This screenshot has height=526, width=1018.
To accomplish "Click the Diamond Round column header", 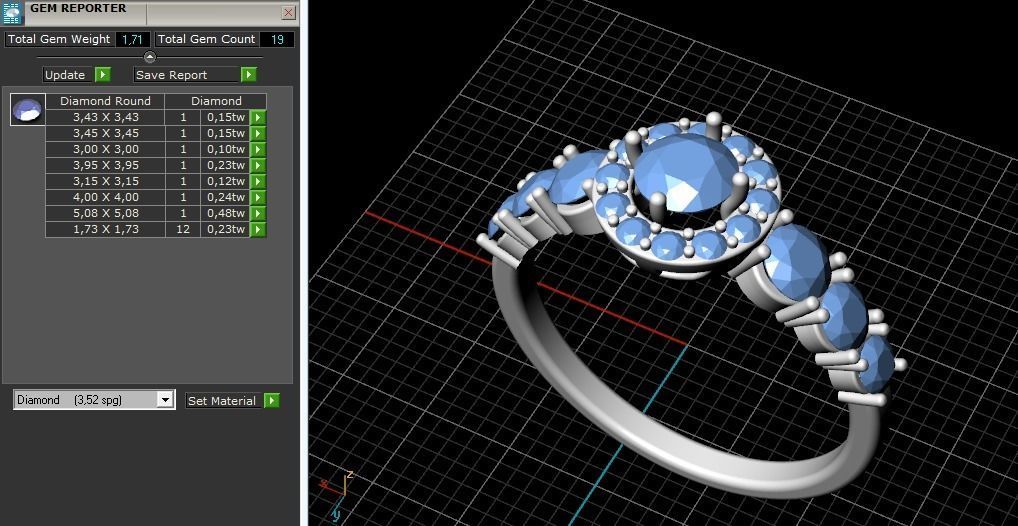I will pyautogui.click(x=105, y=101).
